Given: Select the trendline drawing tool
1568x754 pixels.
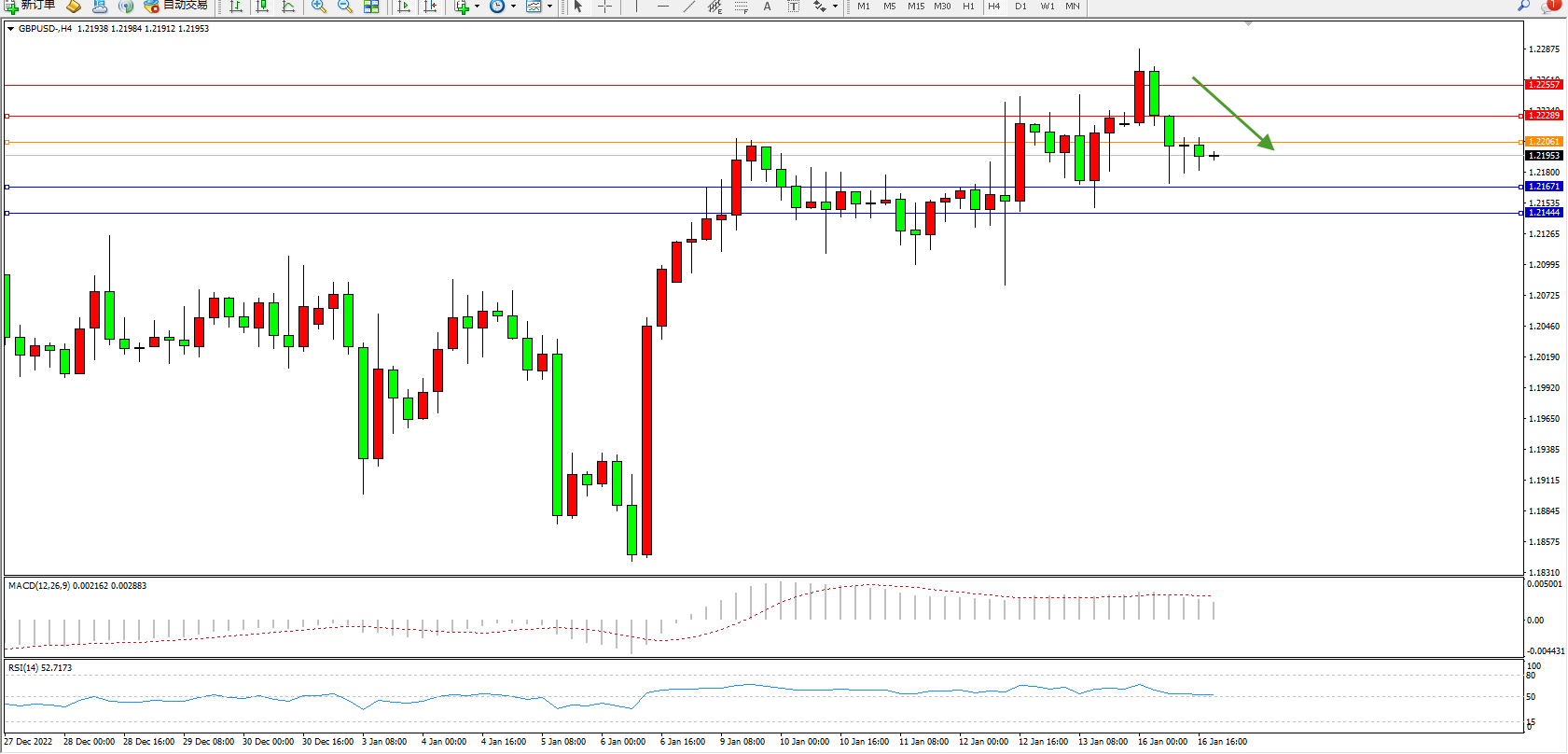Looking at the screenshot, I should point(688,7).
